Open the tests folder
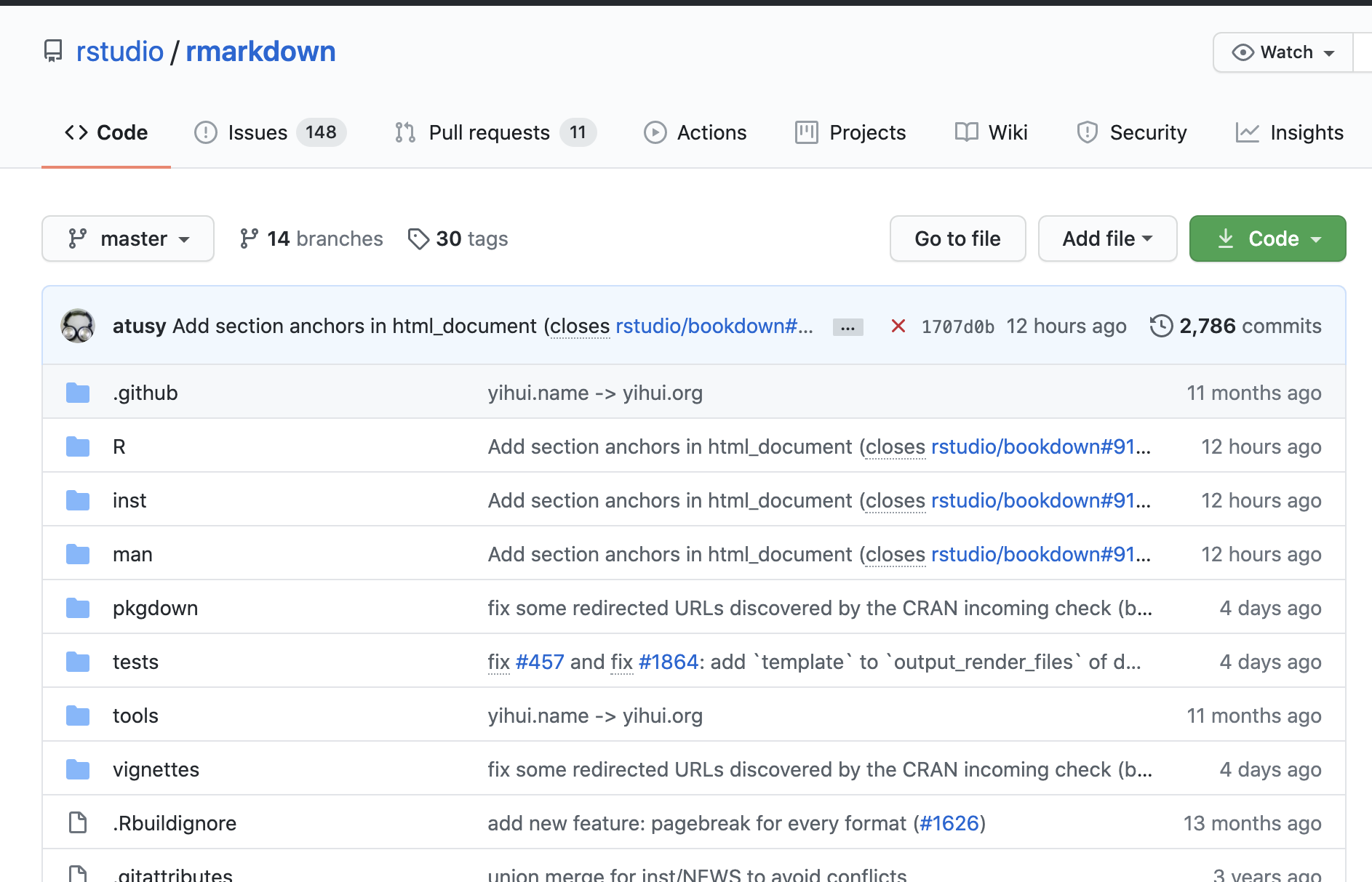Image resolution: width=1372 pixels, height=882 pixels. pos(135,662)
